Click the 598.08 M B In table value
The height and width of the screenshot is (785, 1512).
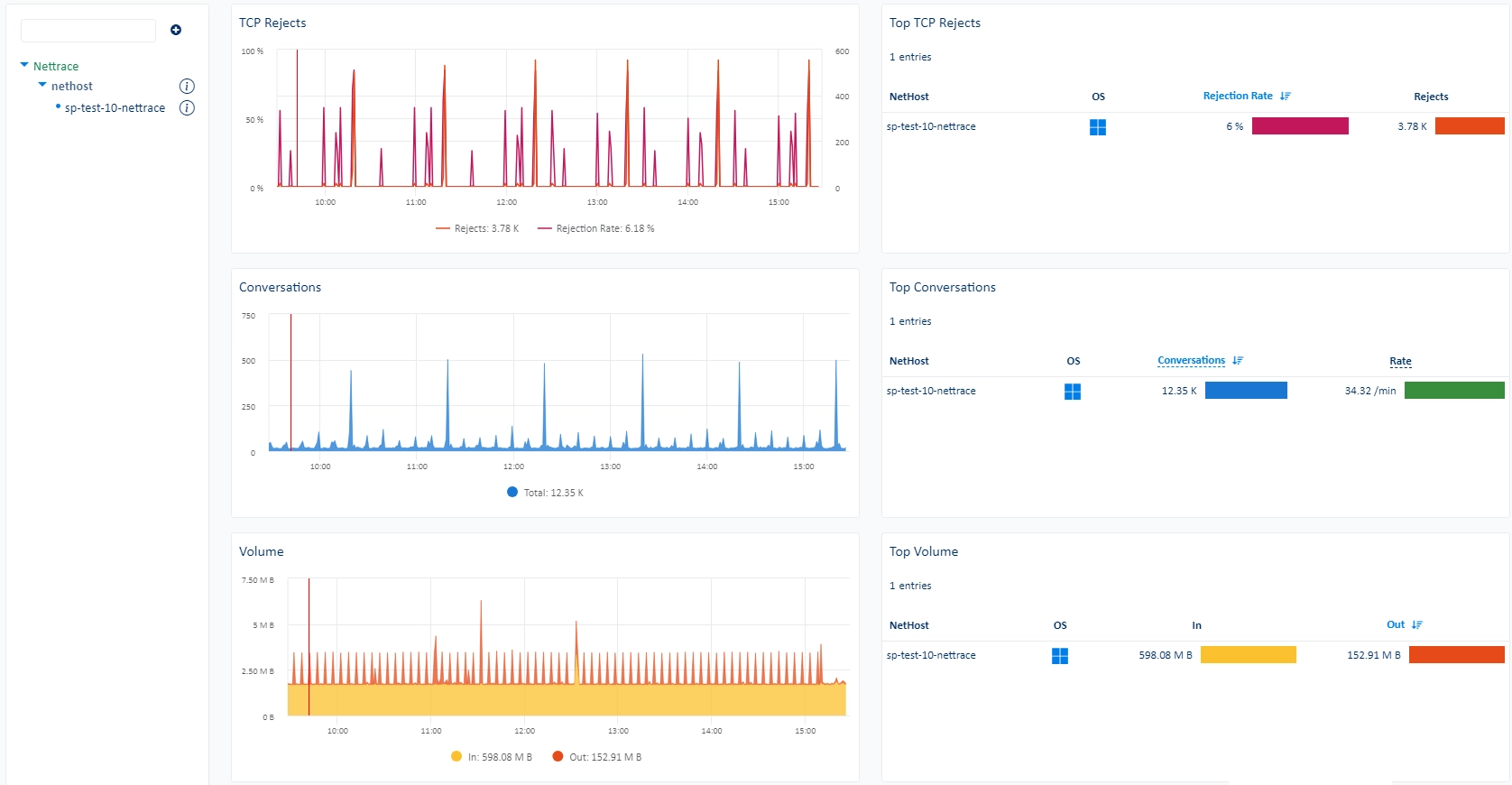1166,655
